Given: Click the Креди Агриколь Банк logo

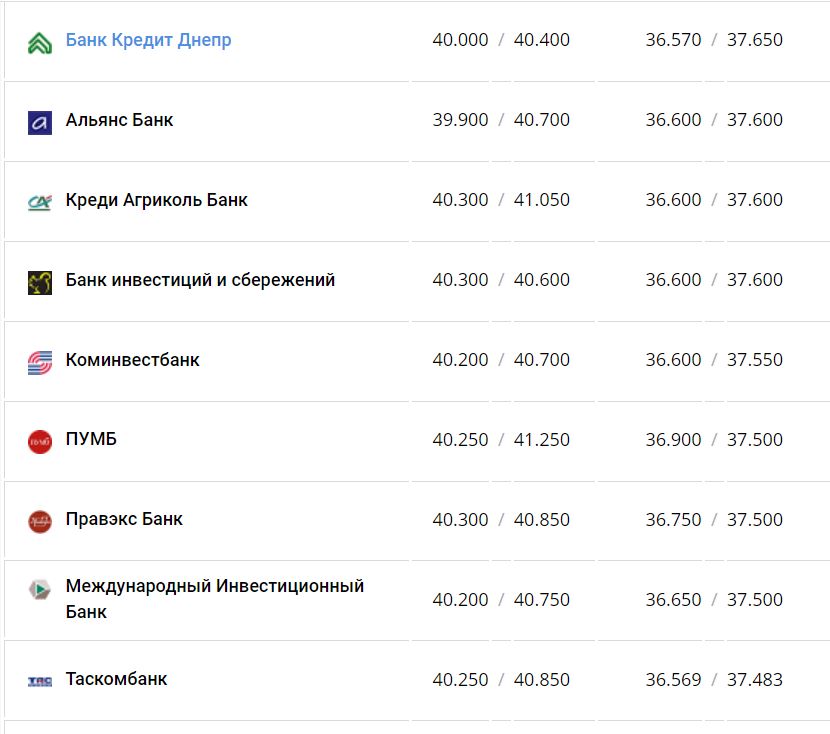Looking at the screenshot, I should [x=40, y=202].
